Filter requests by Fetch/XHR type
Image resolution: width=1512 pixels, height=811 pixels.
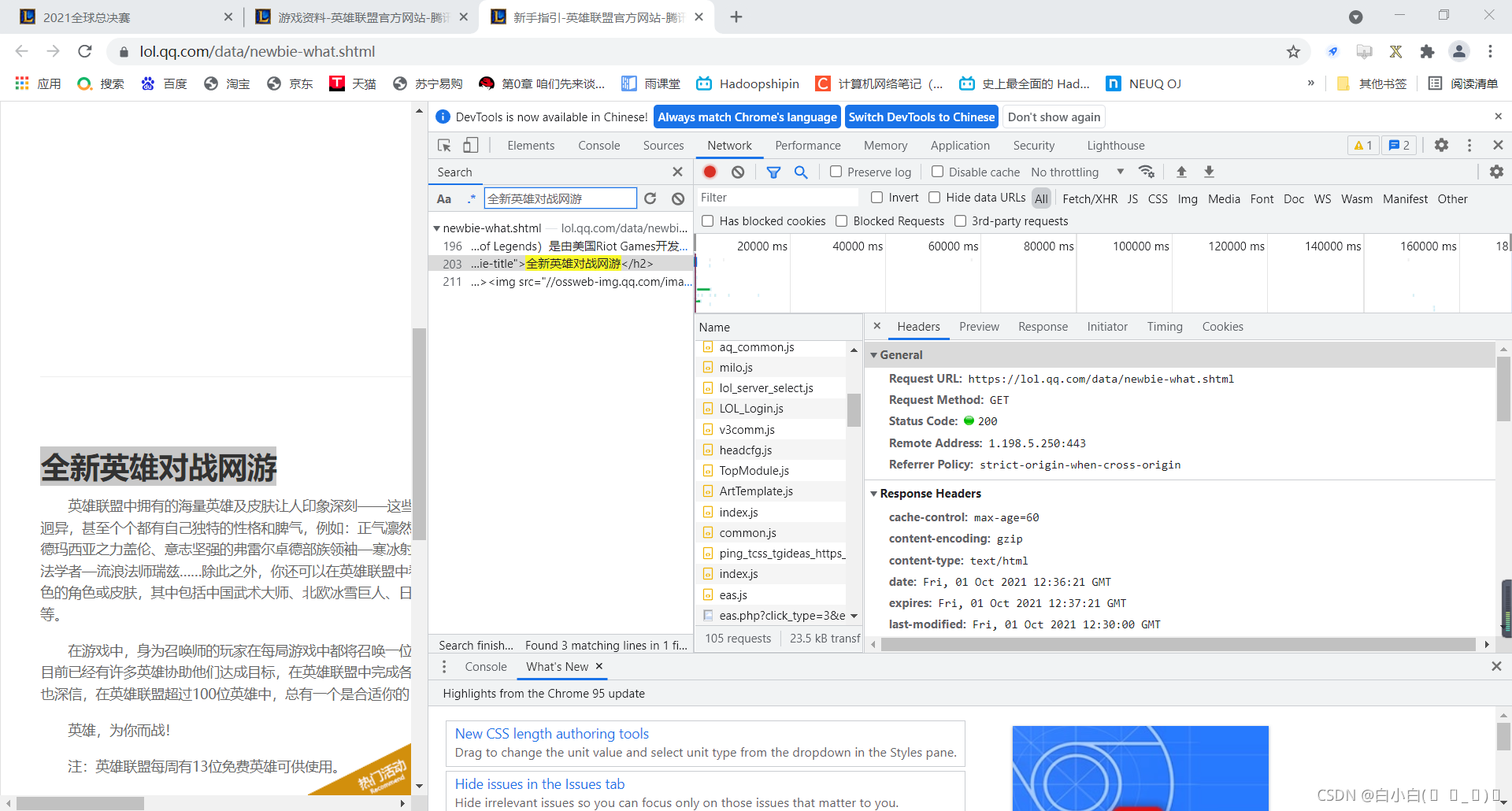(x=1090, y=199)
